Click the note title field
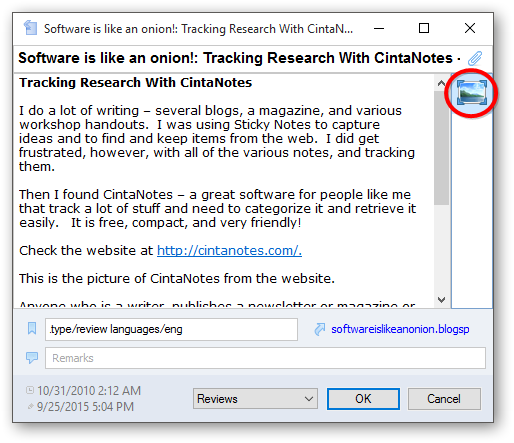 click(240, 58)
